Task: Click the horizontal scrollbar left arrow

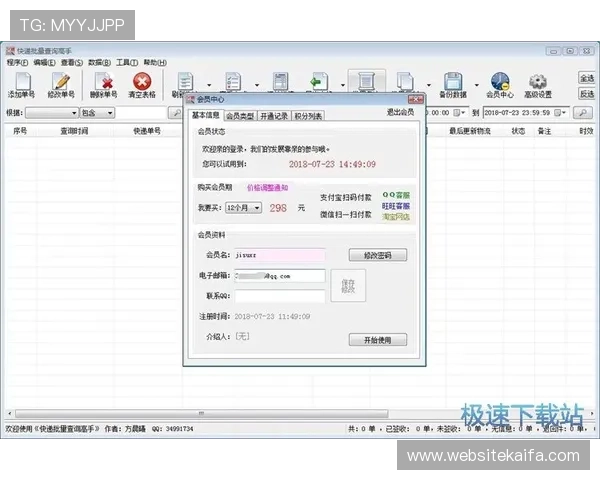Action: [10, 413]
